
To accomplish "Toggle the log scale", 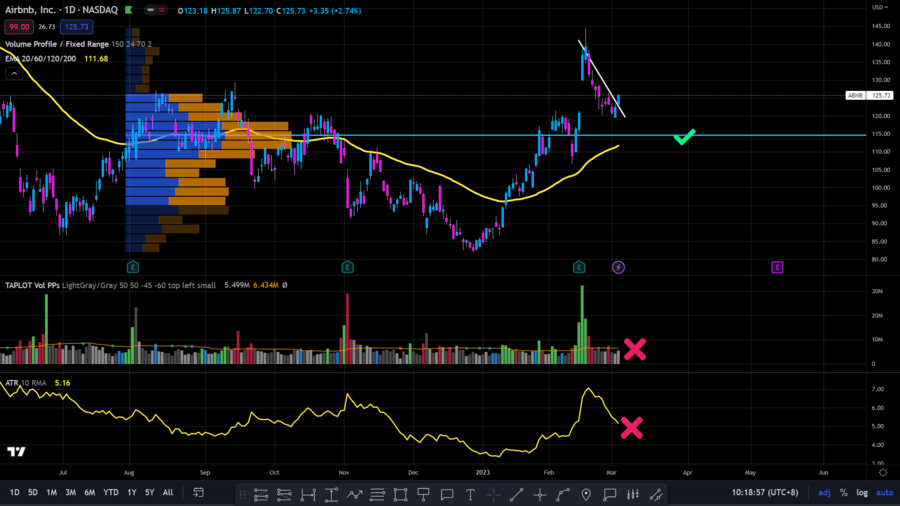I will (x=862, y=493).
